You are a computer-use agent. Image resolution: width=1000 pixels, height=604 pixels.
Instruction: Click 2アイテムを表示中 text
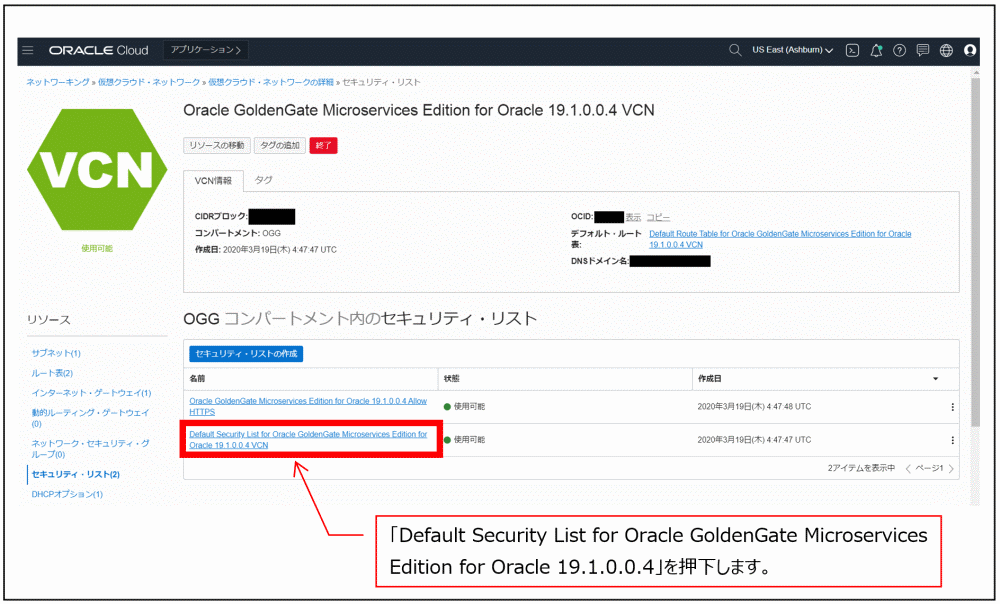pos(861,469)
